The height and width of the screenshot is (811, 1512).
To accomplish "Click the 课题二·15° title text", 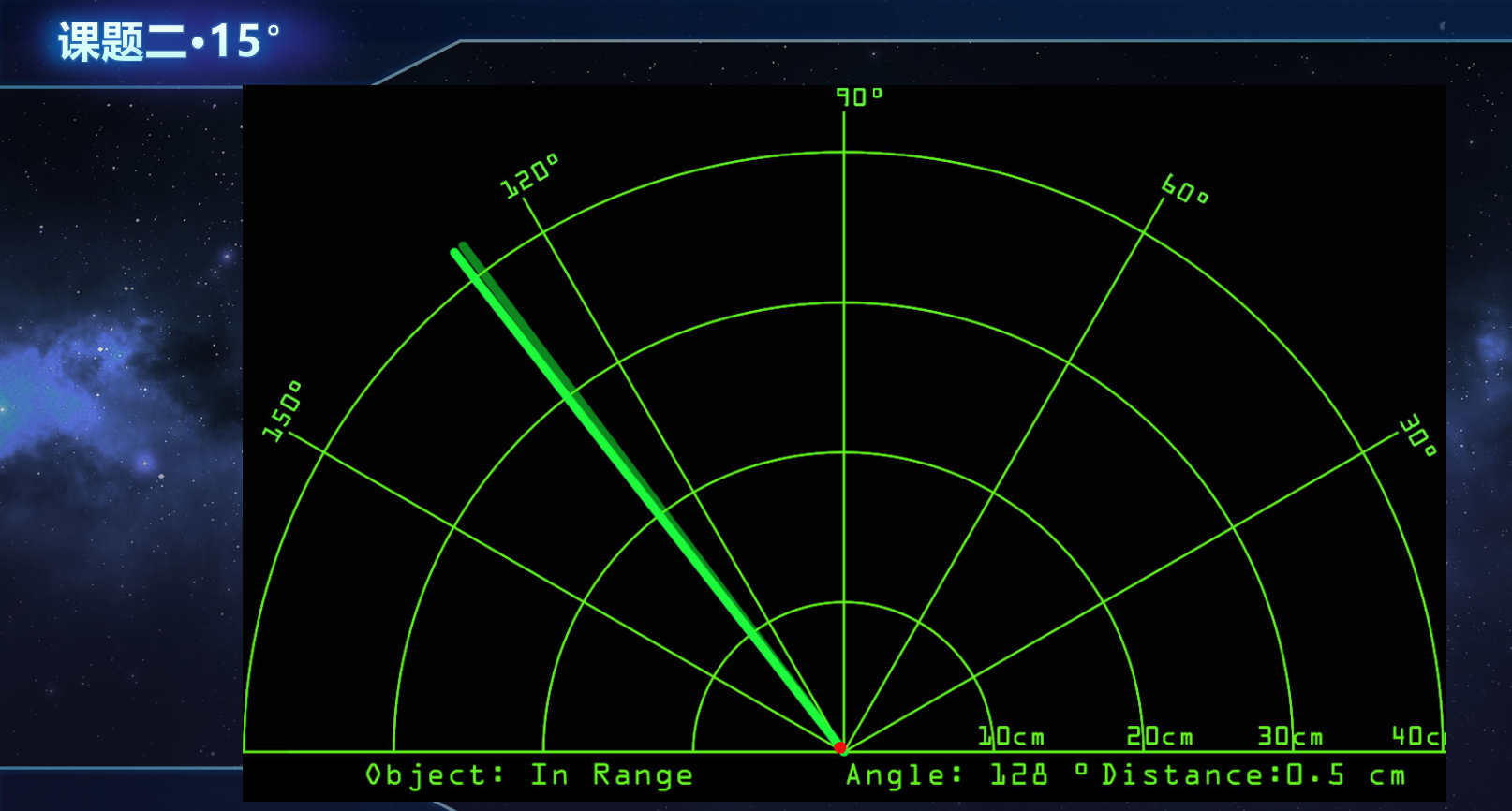I will click(x=169, y=41).
